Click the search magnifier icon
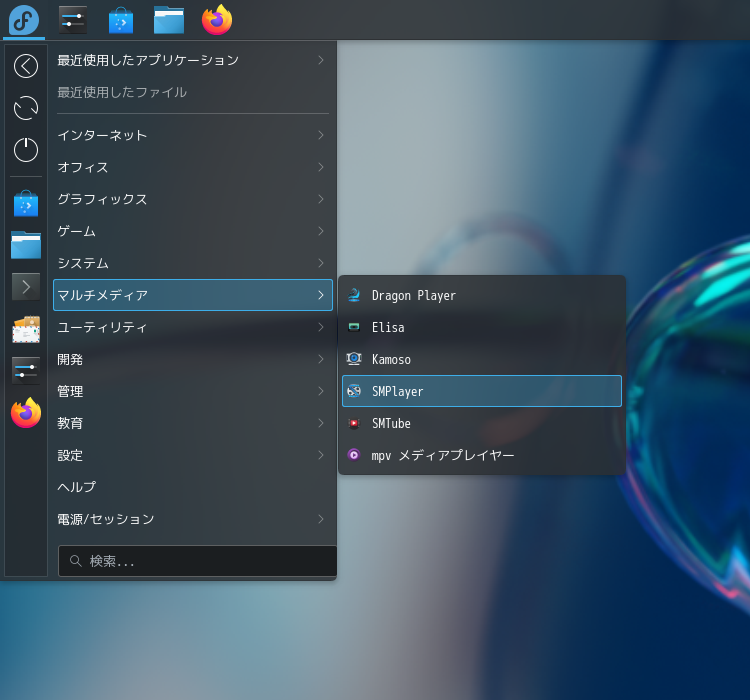 [76, 561]
